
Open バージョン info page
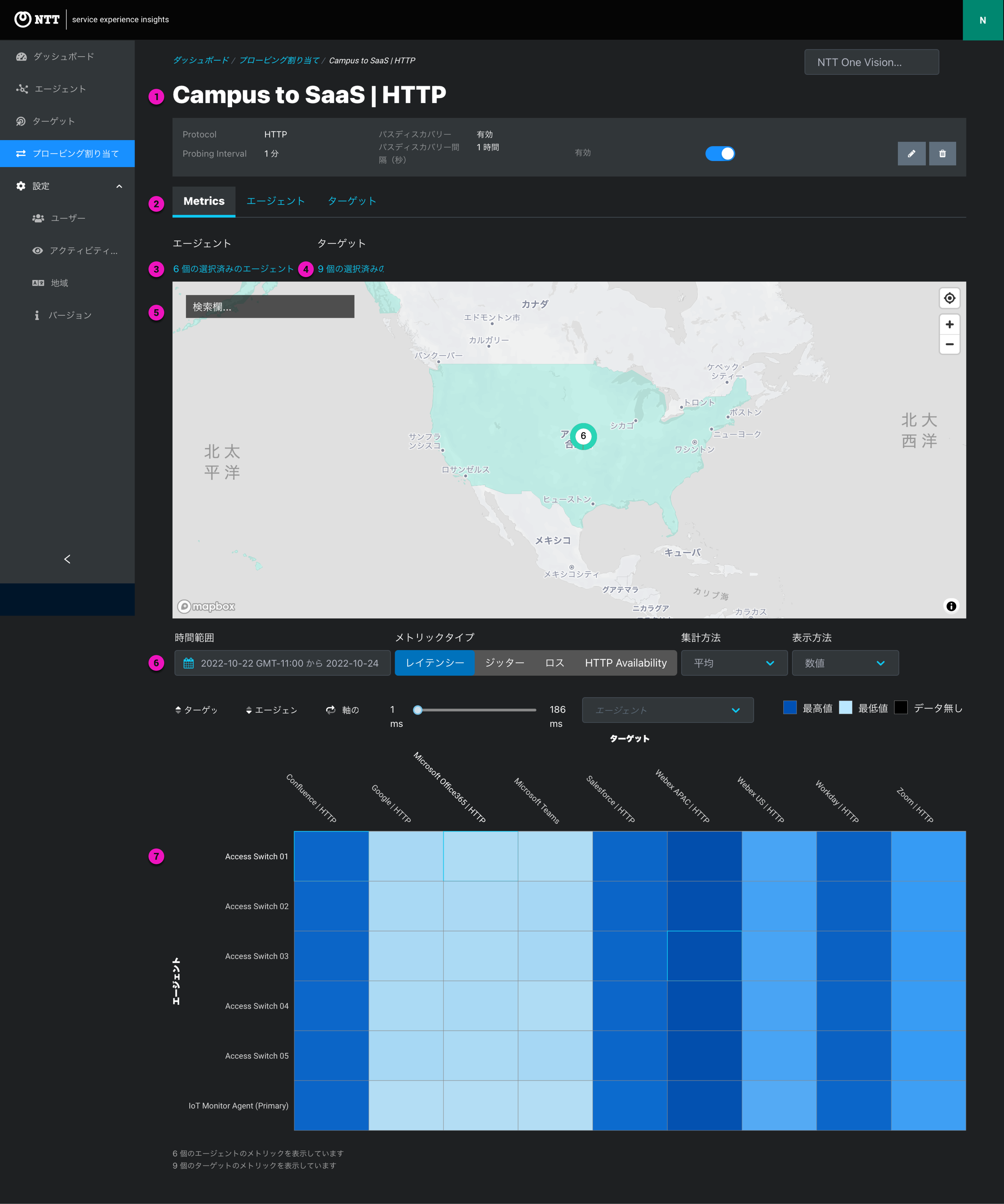67,315
